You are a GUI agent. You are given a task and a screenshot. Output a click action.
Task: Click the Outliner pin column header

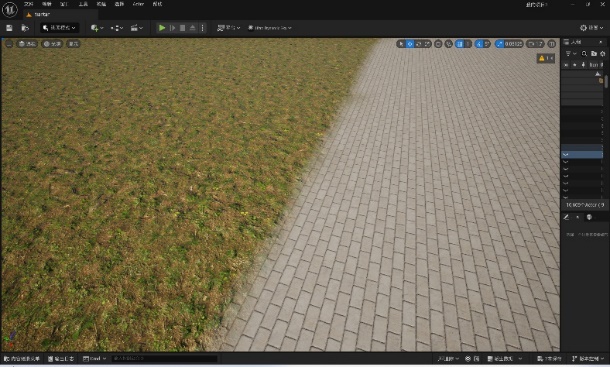(583, 65)
